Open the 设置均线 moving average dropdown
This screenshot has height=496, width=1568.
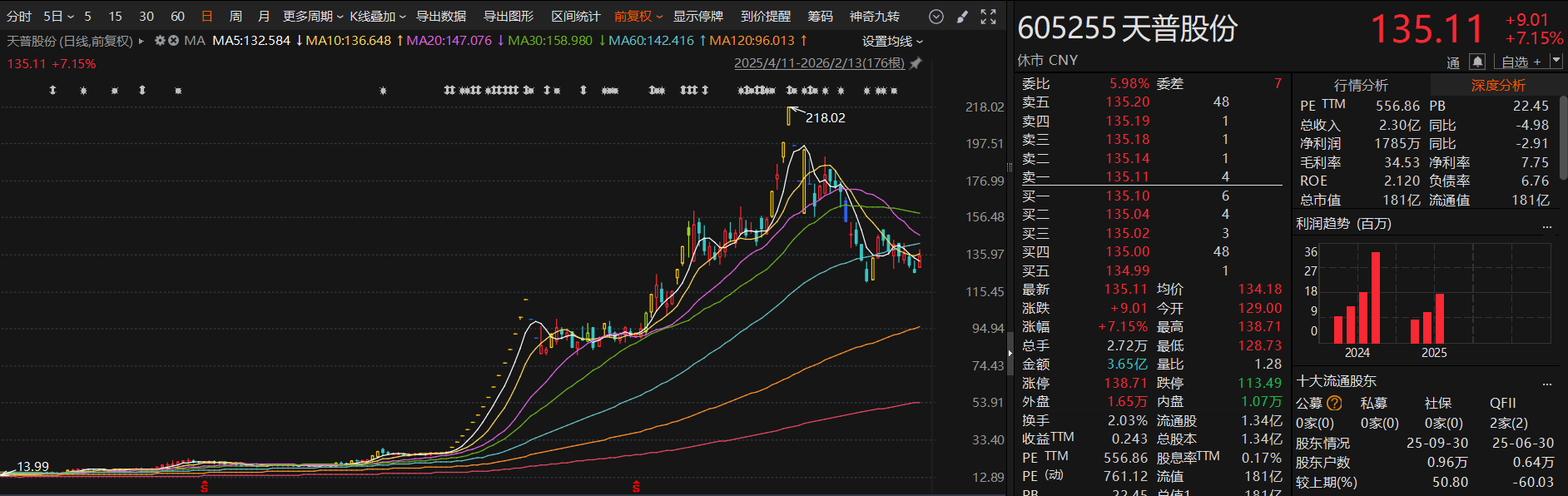pos(892,42)
